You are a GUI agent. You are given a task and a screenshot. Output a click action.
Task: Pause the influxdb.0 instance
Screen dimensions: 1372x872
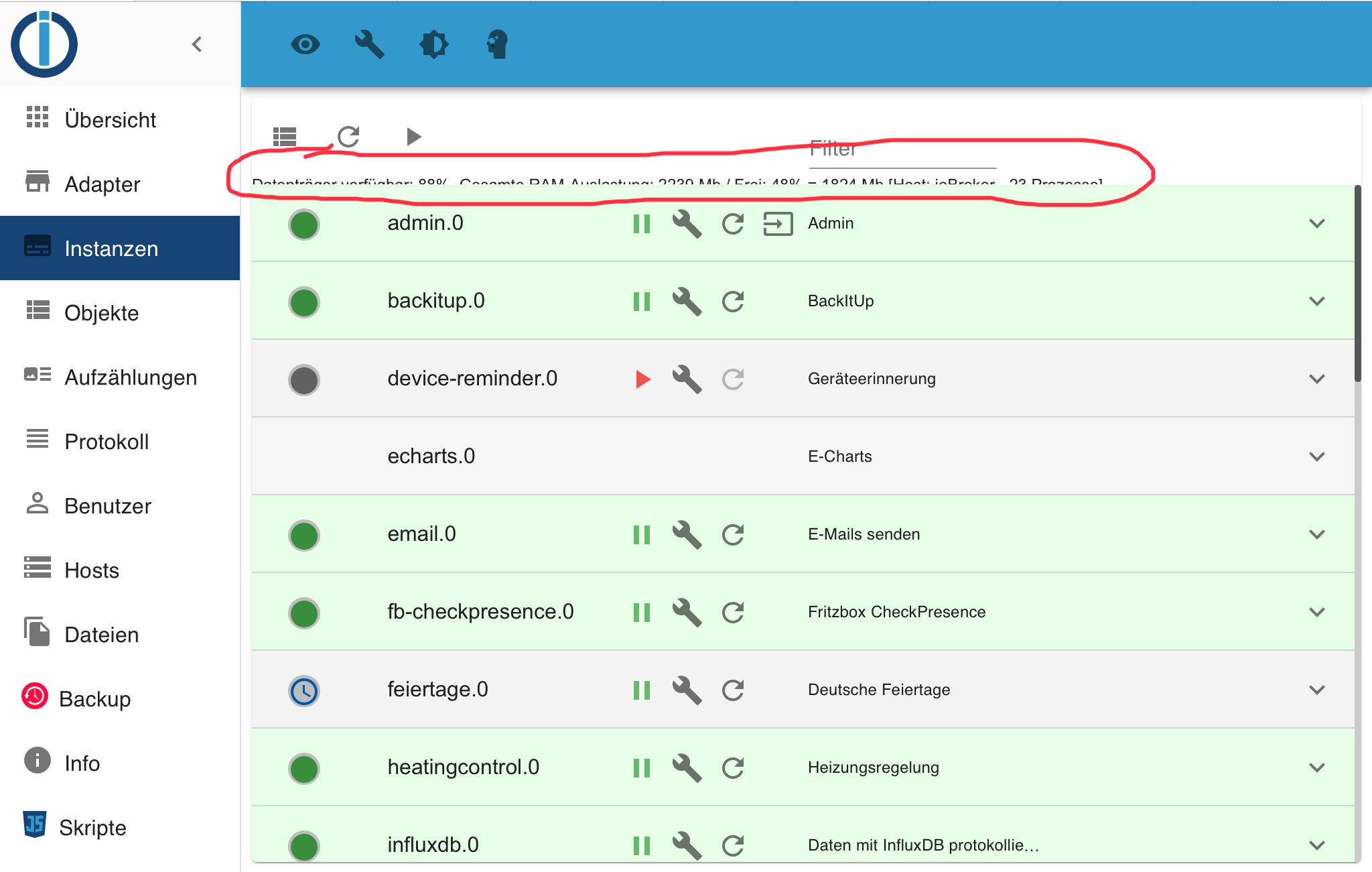(x=641, y=845)
